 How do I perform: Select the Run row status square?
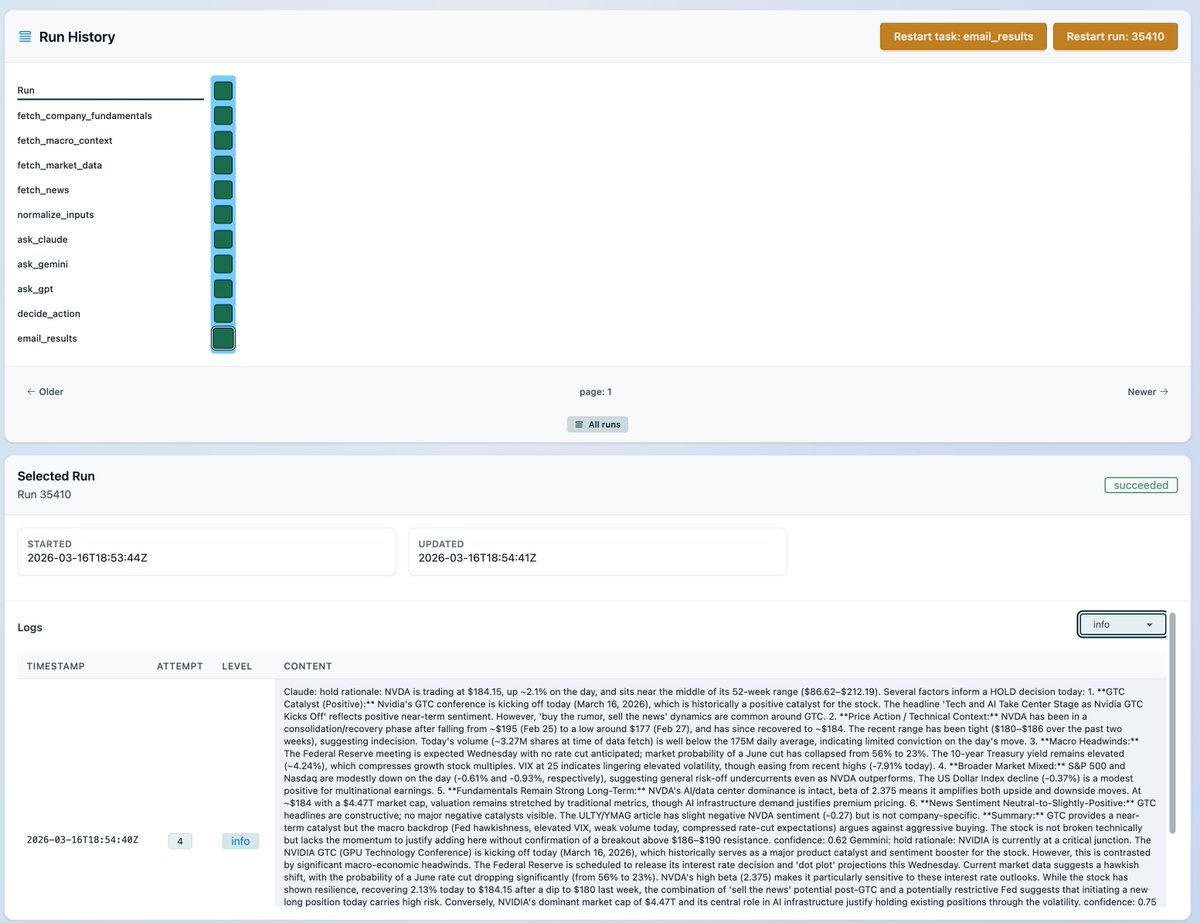pos(223,91)
